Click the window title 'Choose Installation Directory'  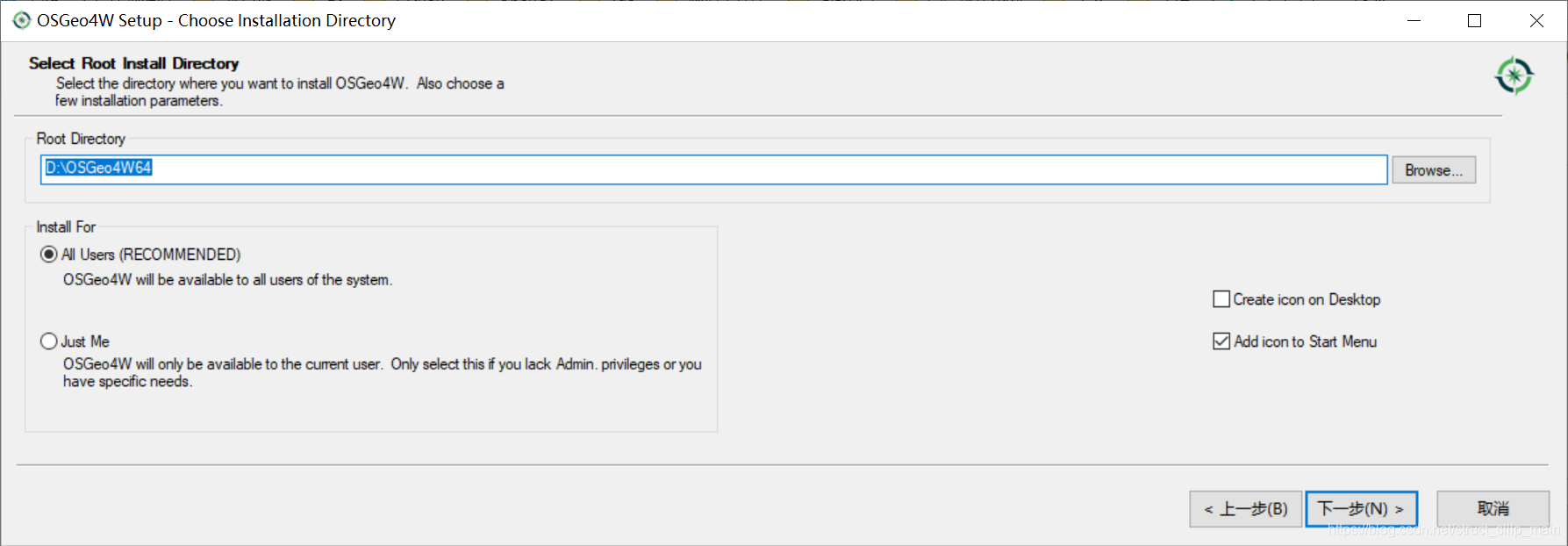point(287,20)
